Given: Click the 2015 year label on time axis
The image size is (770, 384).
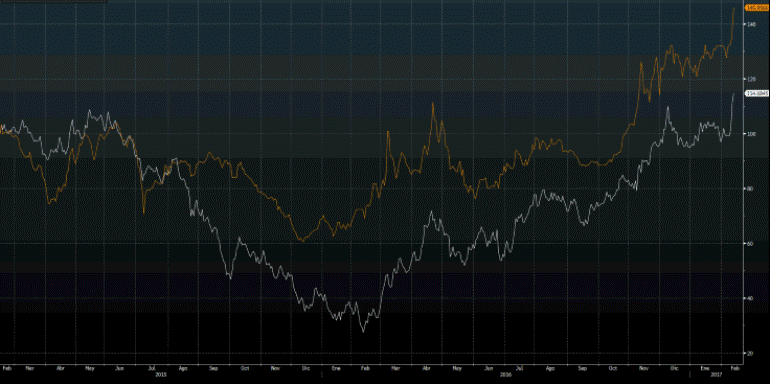Looking at the screenshot, I should click(x=159, y=374).
